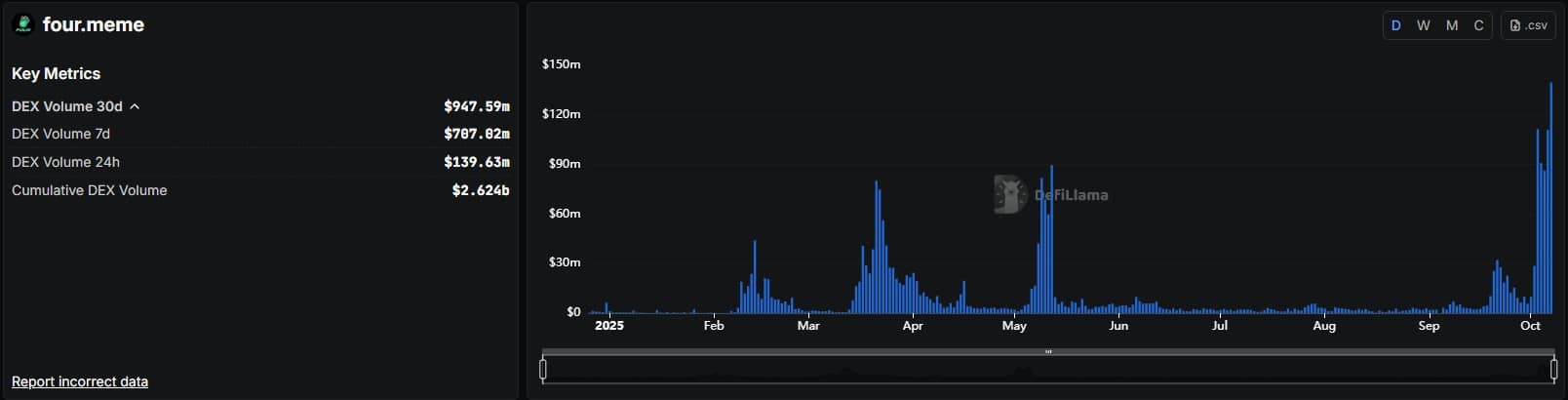Open the Report incorrect data link
Screen dimensions: 1568x400
(x=80, y=381)
